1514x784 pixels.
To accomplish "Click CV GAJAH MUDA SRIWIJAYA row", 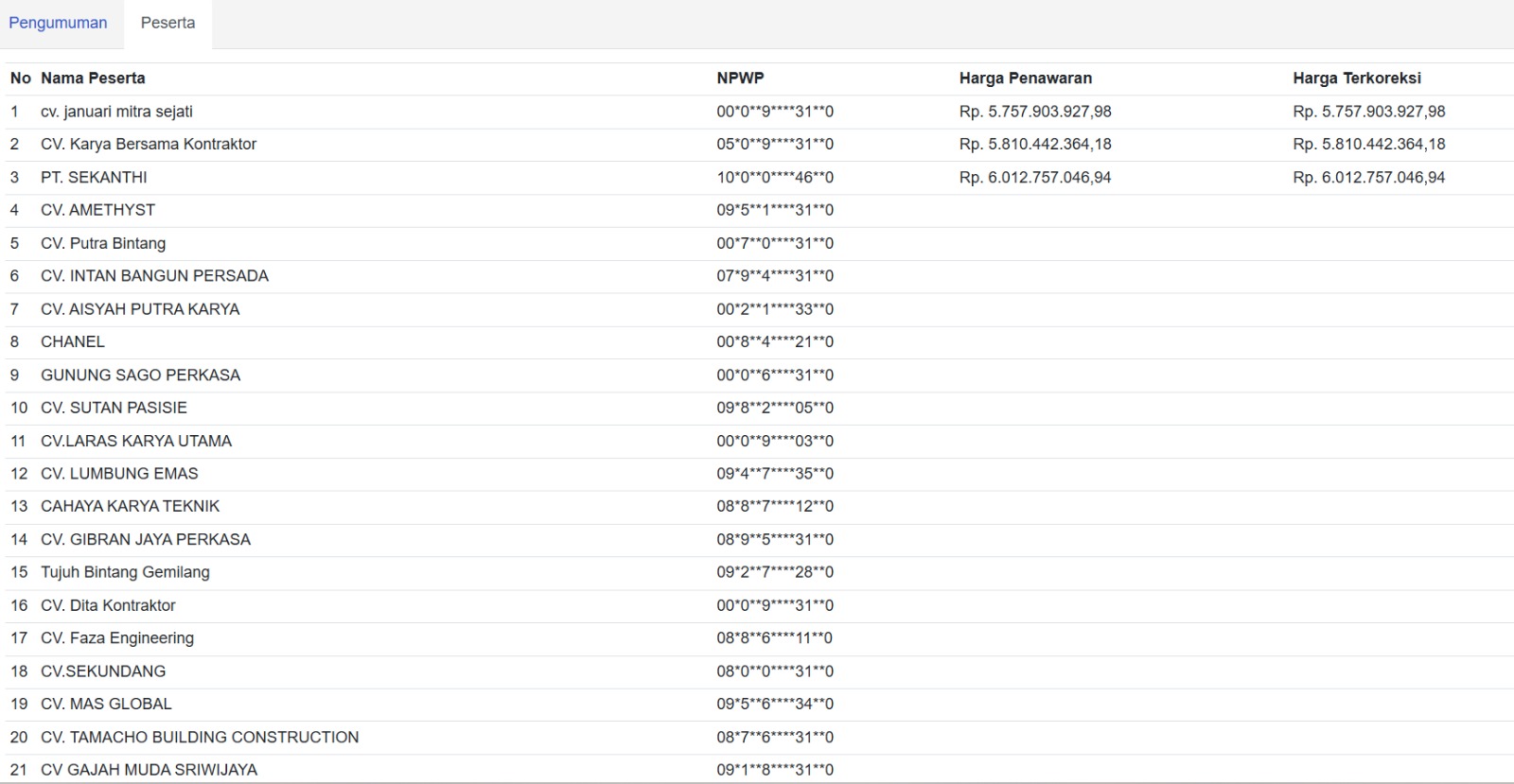I will pos(757,770).
